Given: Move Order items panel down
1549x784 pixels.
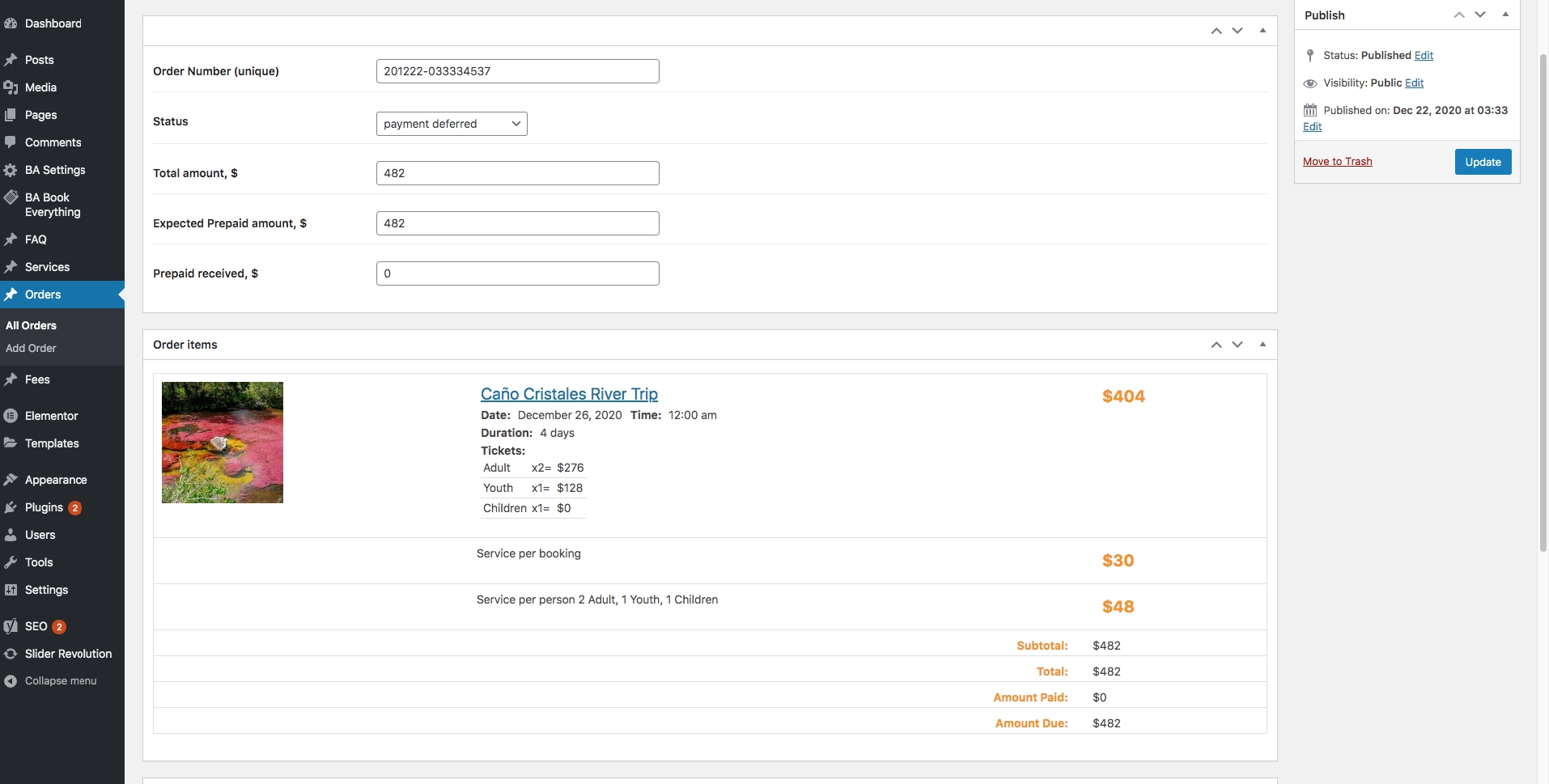Looking at the screenshot, I should click(x=1237, y=345).
